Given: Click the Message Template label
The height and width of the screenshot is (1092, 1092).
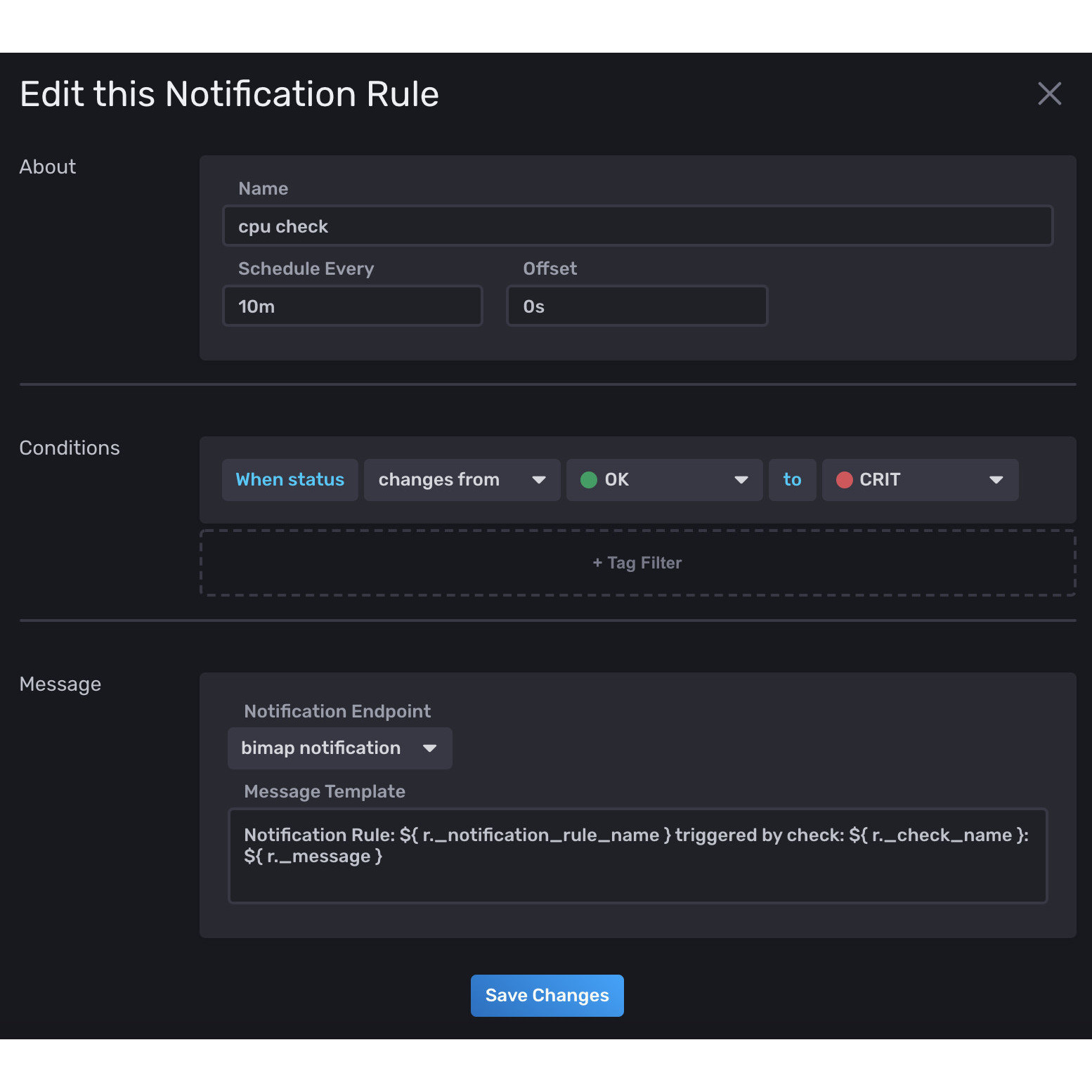Looking at the screenshot, I should [324, 791].
